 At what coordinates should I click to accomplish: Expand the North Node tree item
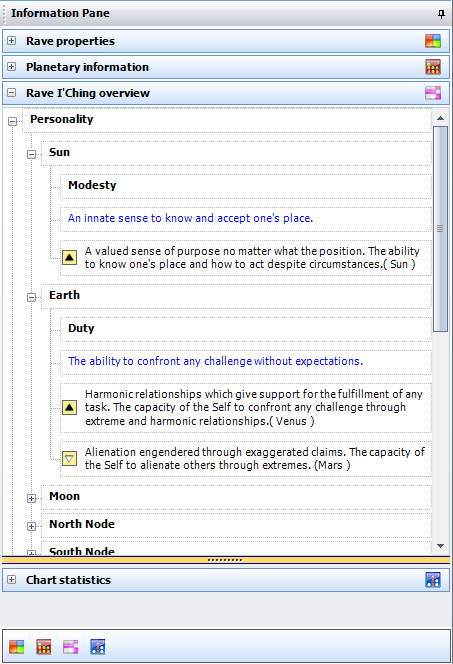click(x=31, y=526)
